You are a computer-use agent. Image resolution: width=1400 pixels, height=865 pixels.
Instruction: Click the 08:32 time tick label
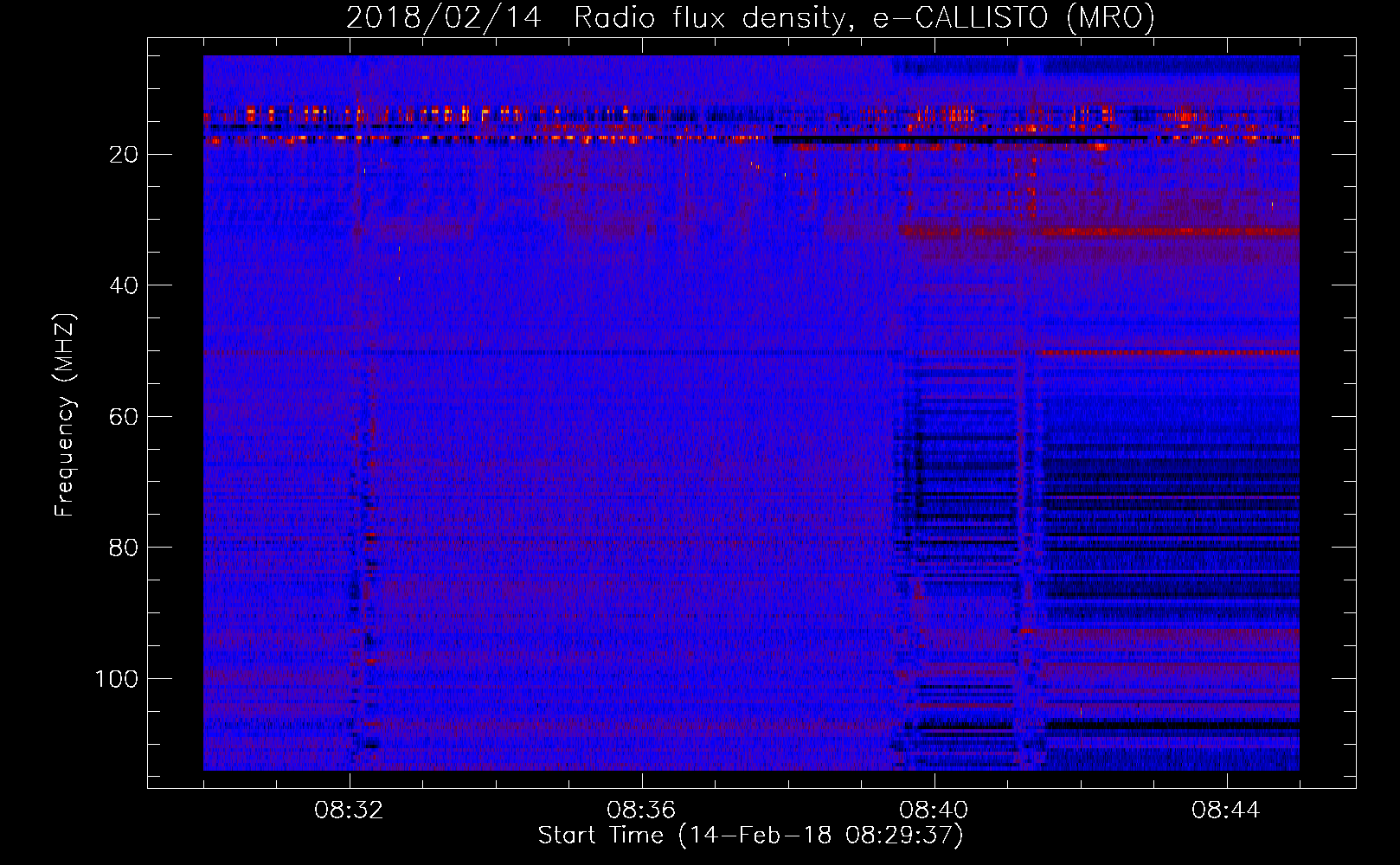(350, 811)
